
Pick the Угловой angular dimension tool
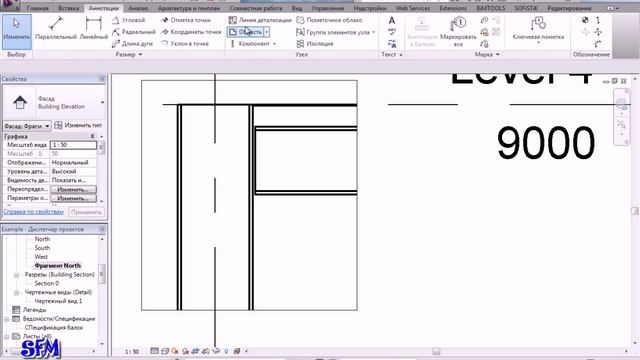(x=129, y=20)
